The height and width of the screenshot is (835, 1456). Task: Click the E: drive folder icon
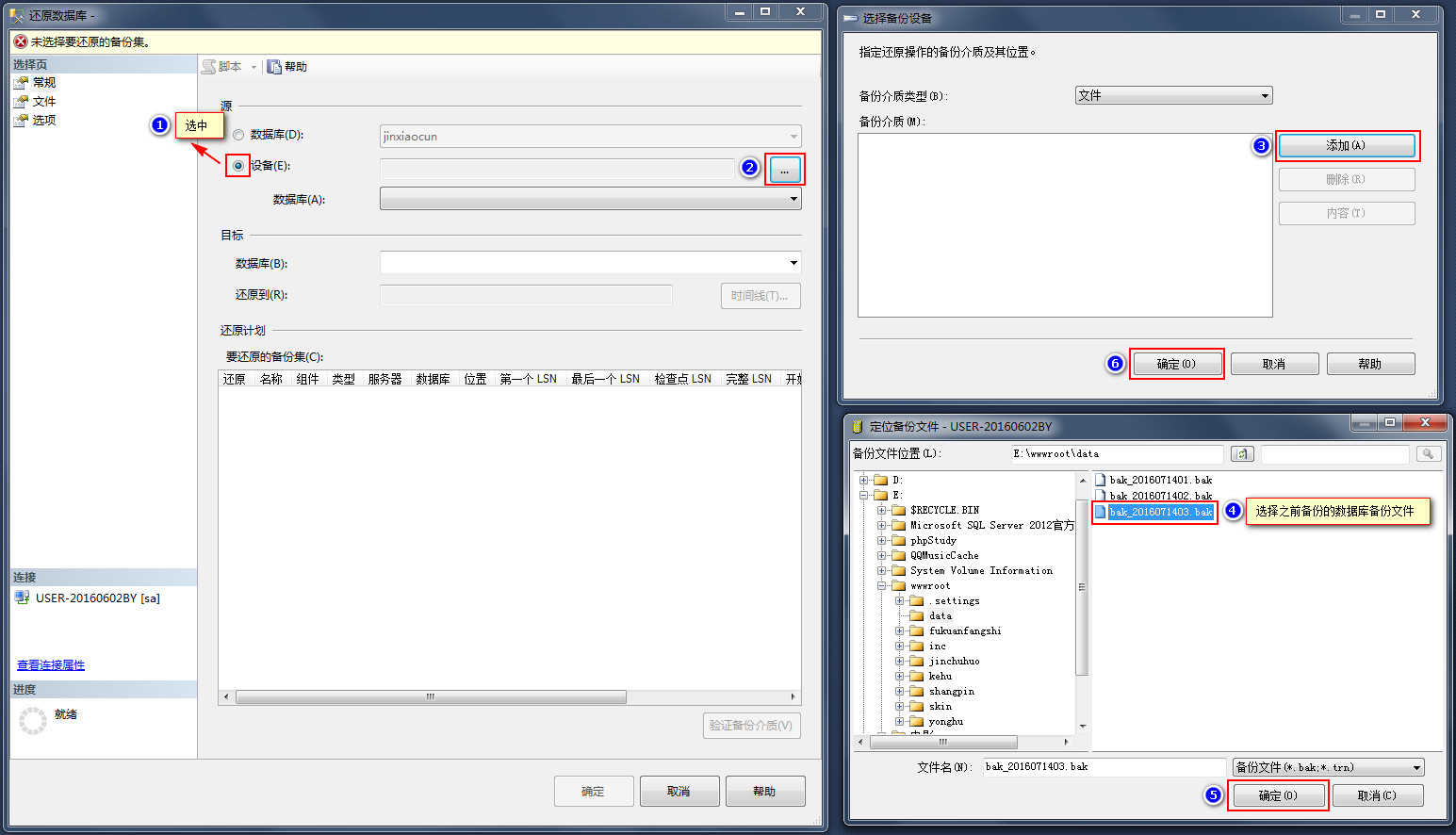[x=880, y=495]
